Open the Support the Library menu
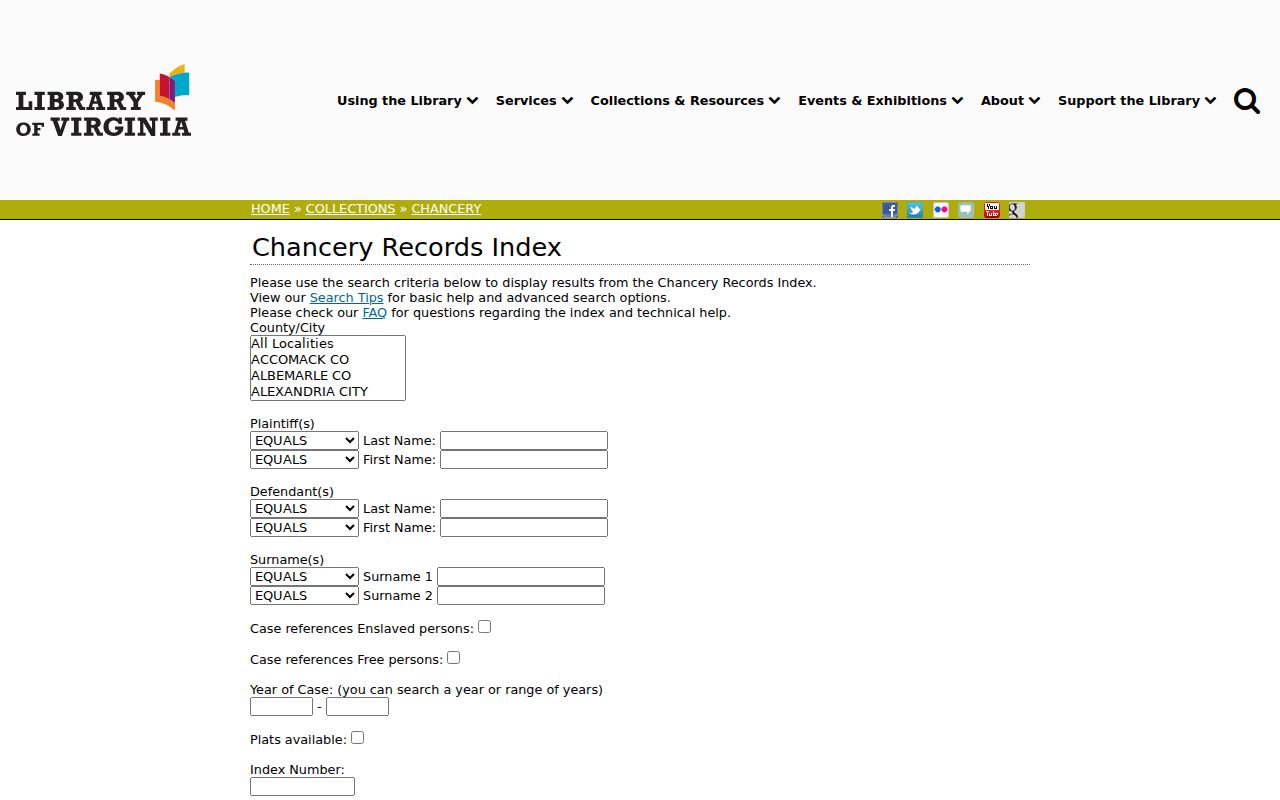 [x=1137, y=101]
